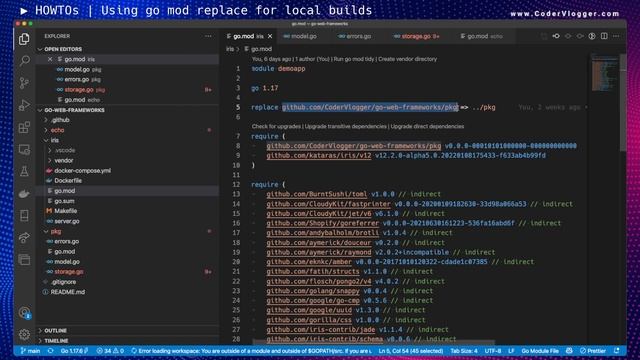Click Ln 5, Col 54 cursor position
The height and width of the screenshot is (360, 640).
coord(410,351)
